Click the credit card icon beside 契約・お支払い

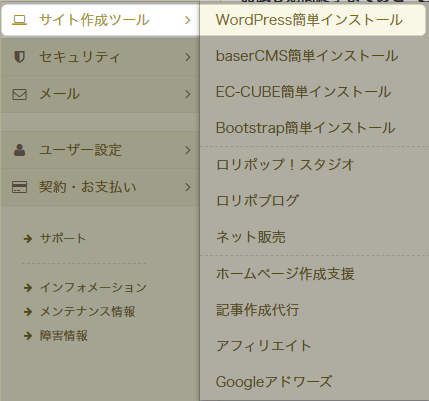(x=19, y=187)
